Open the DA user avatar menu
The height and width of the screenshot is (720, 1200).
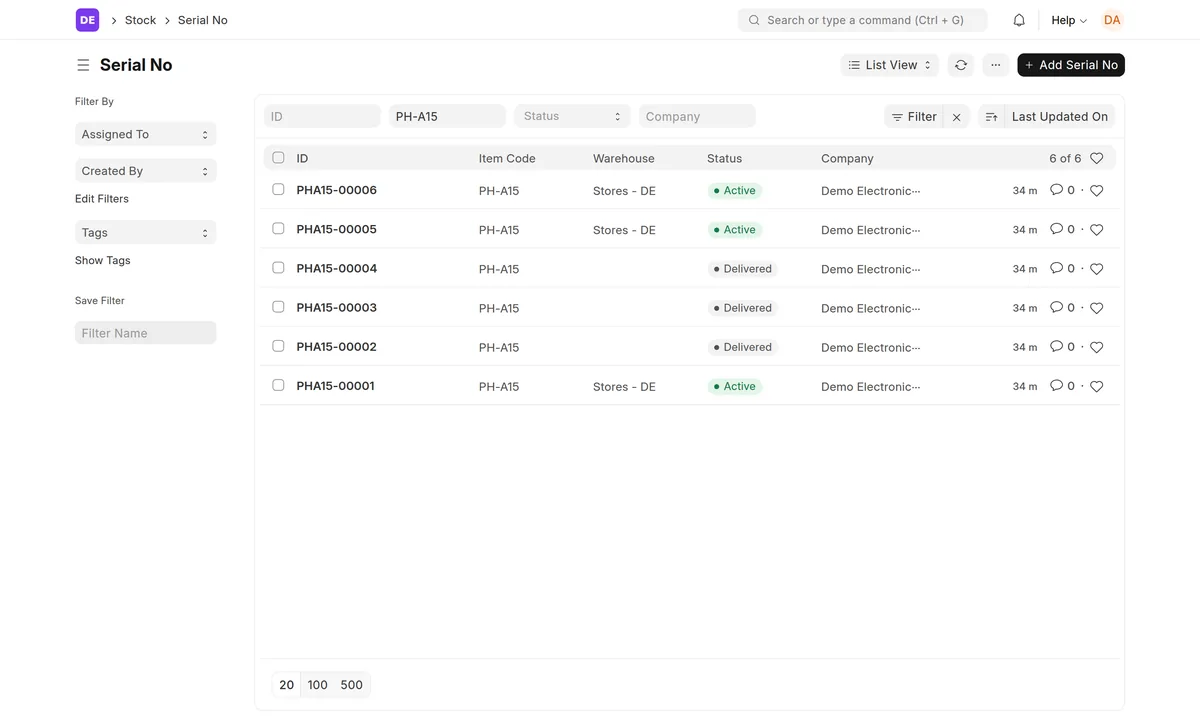pyautogui.click(x=1112, y=20)
